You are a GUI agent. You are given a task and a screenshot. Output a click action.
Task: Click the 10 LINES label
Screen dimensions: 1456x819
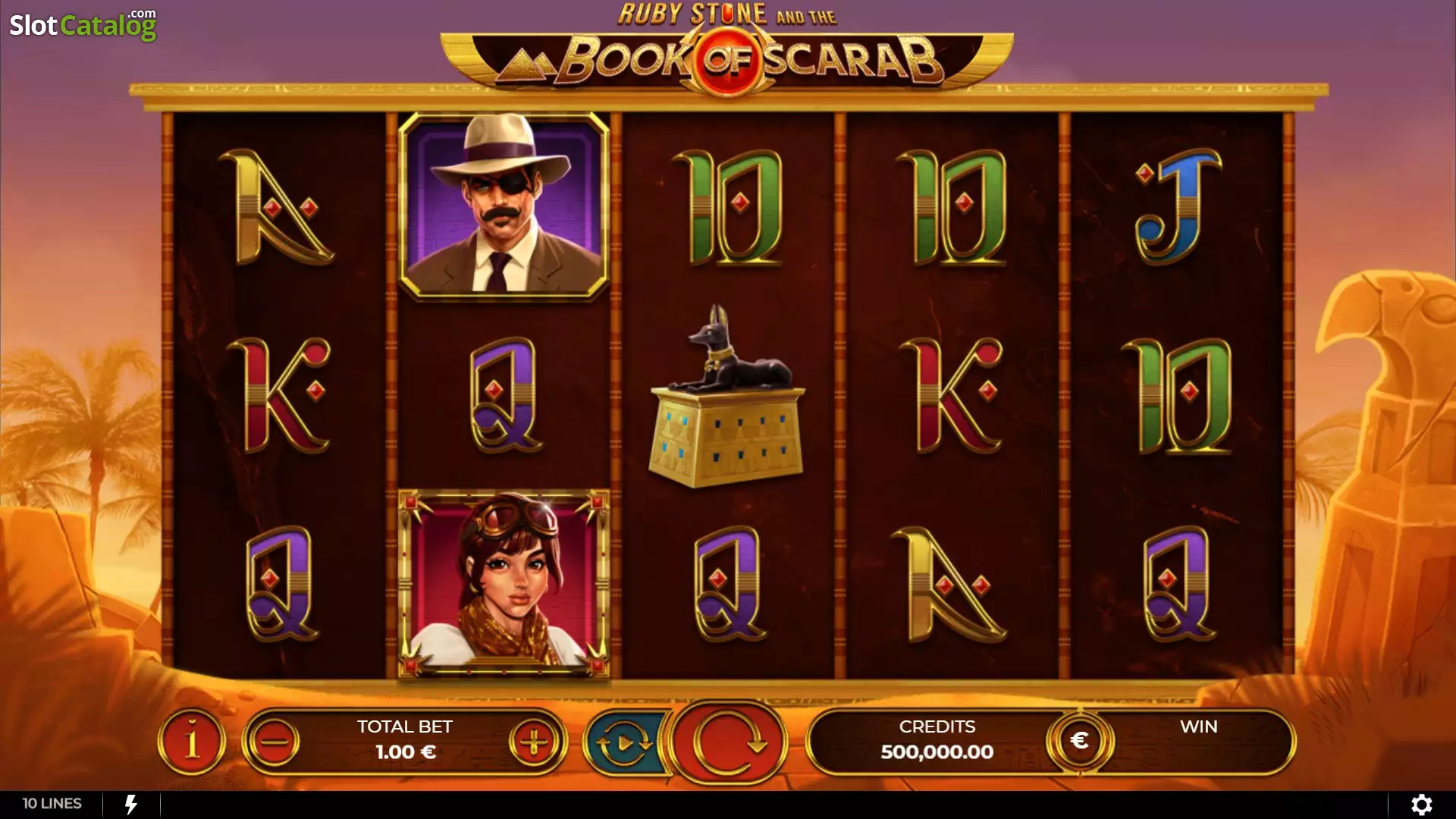52,803
